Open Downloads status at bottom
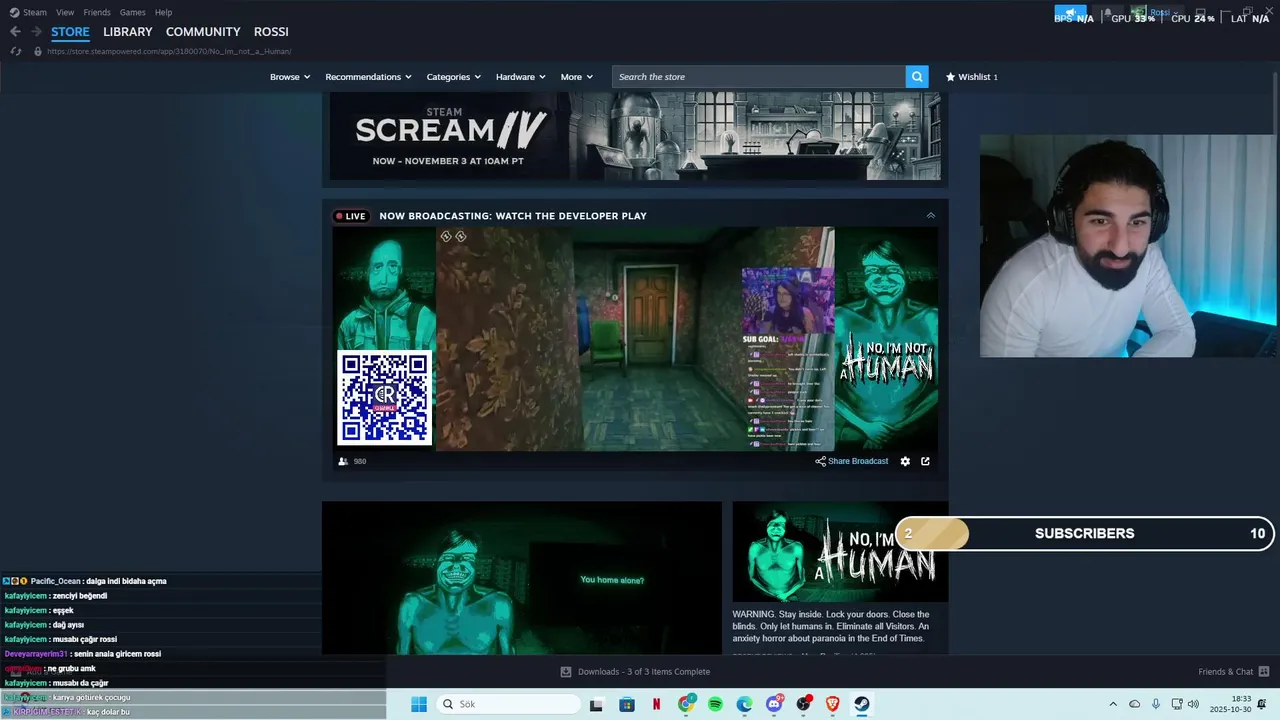This screenshot has height=720, width=1280. click(x=635, y=672)
